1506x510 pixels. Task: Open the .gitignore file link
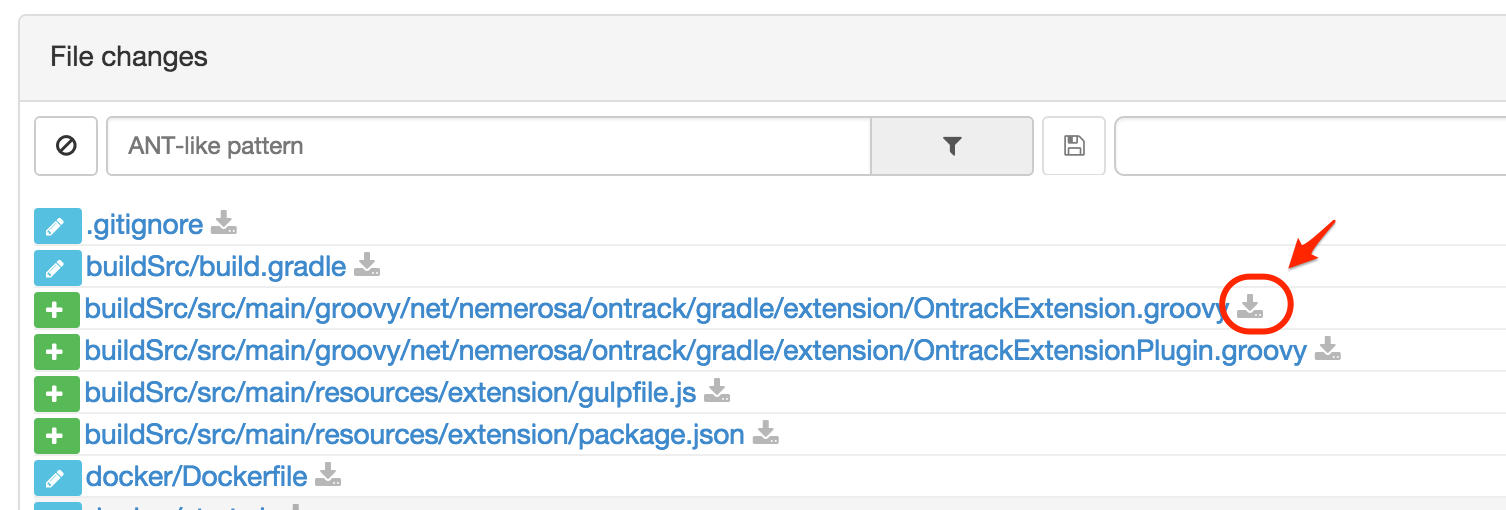tap(145, 225)
